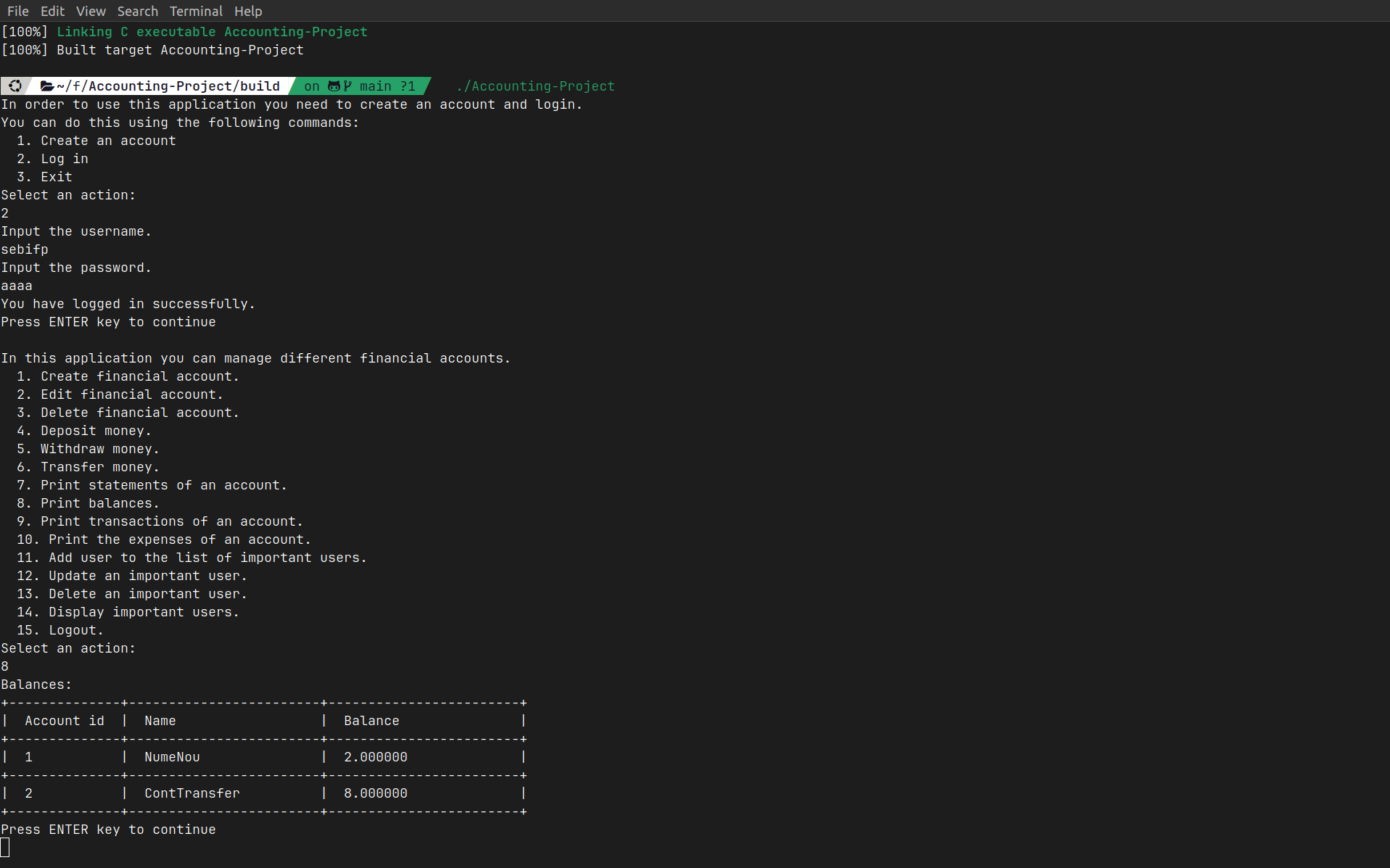
Task: Click the ./Accounting-Project command text
Action: pos(535,86)
